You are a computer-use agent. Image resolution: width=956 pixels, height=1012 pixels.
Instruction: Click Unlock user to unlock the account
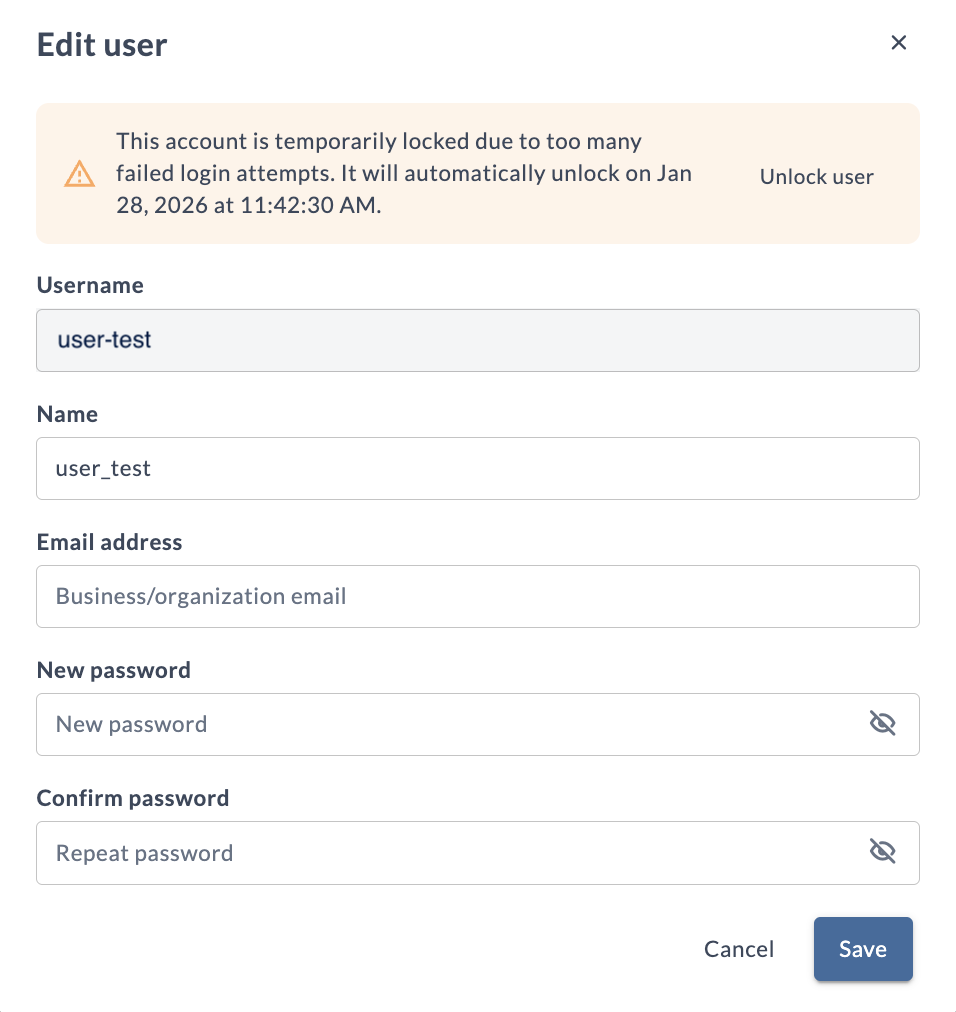[x=816, y=176]
